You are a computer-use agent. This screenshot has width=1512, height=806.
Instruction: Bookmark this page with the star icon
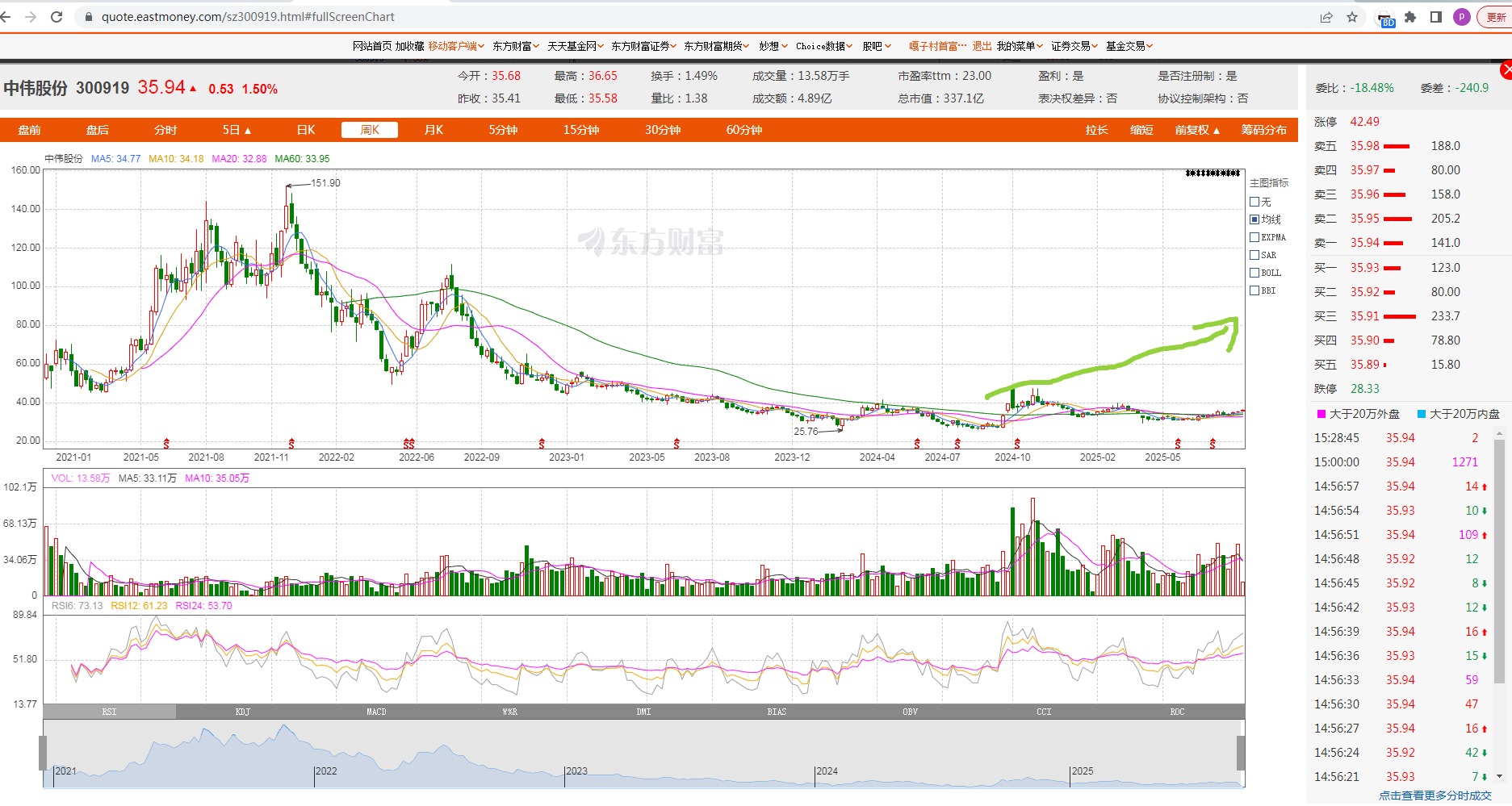click(x=1352, y=17)
